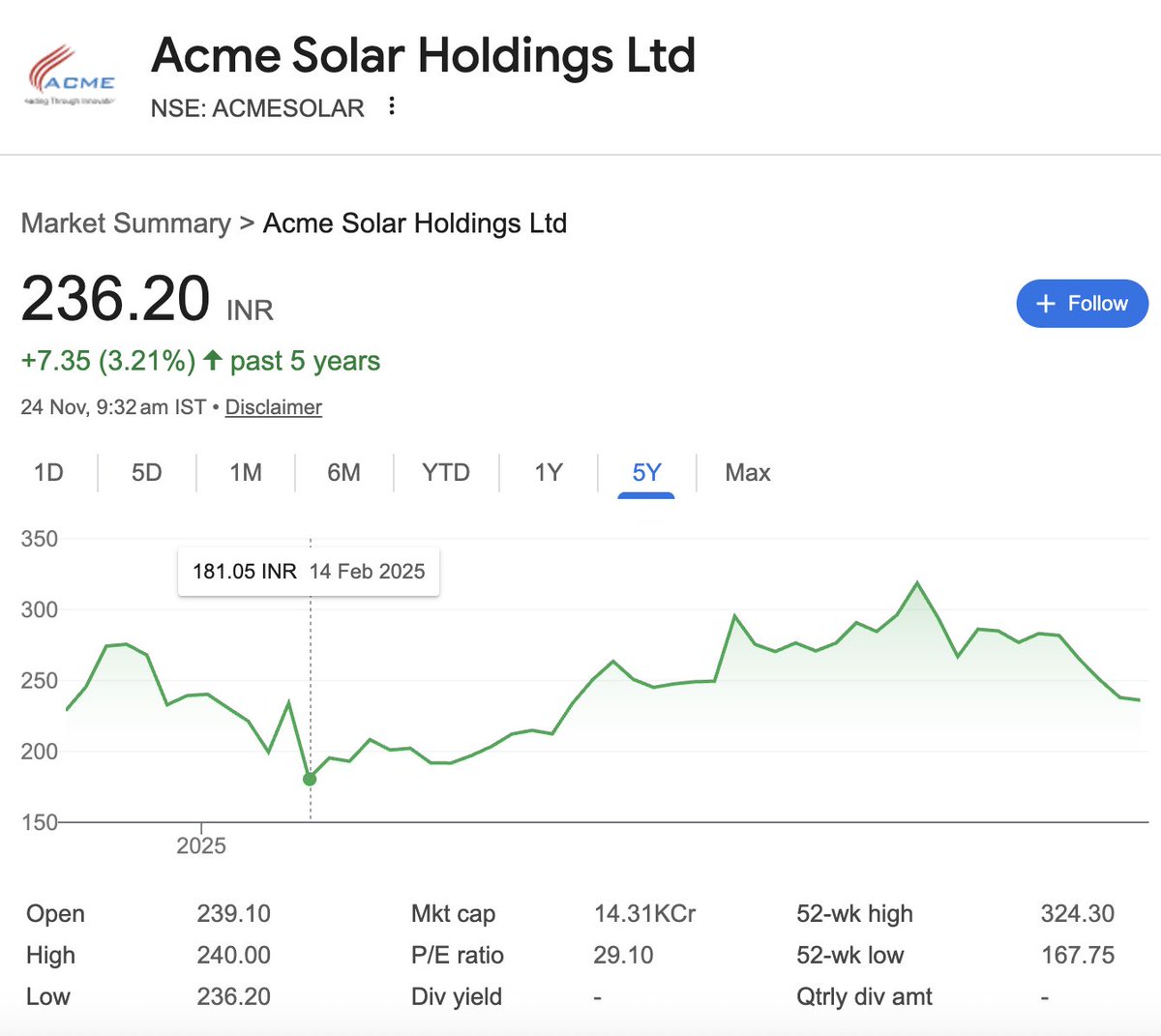The image size is (1161, 1036).
Task: Select the 5D time range tab
Action: coord(147,472)
